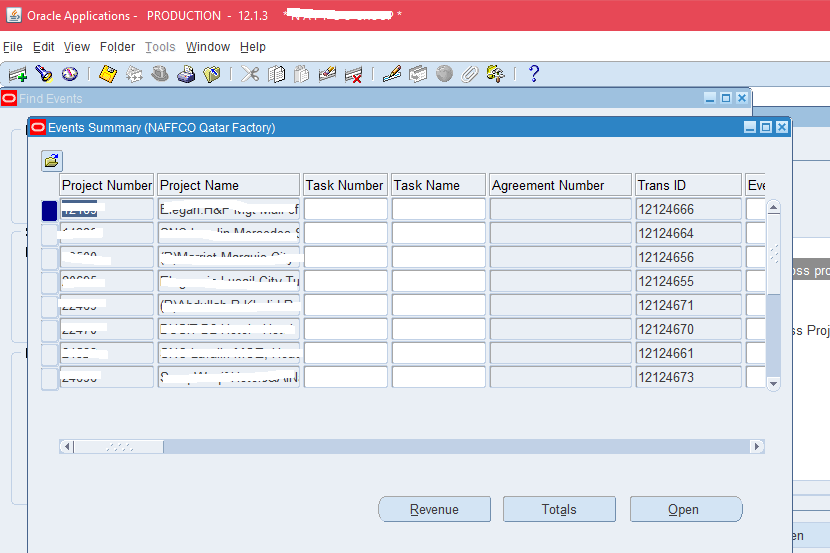Click the Agreement Number column header
Viewport: 830px width, 553px height.
(x=561, y=185)
